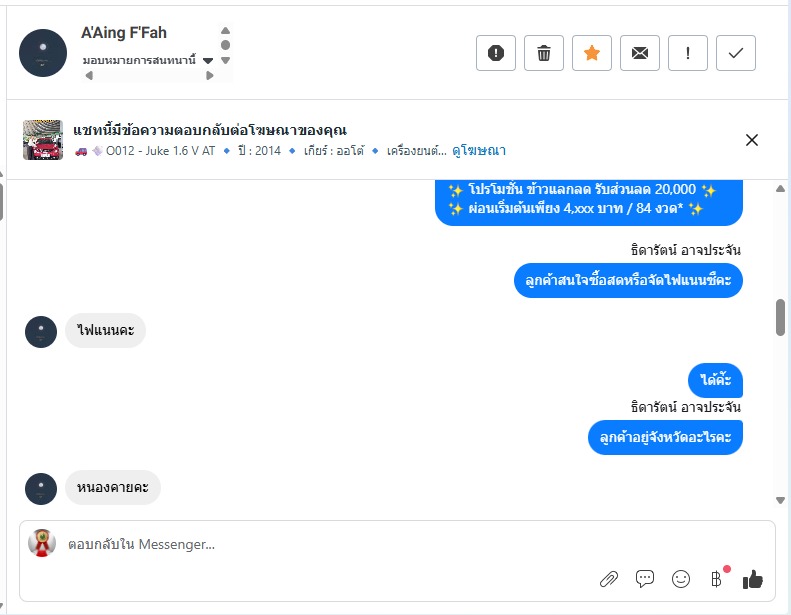Click the spam report circle-exclamation icon
The image size is (791, 615).
click(x=496, y=53)
